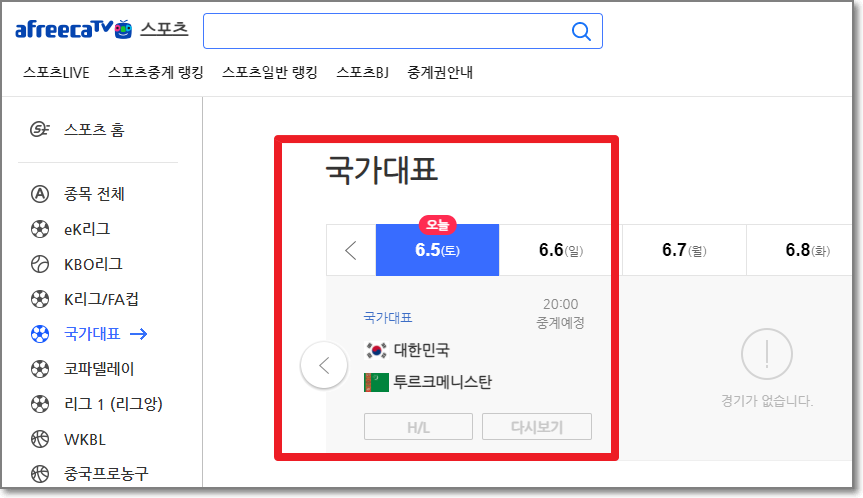Select 종목 전체 in sidebar
This screenshot has height=498, width=863.
94,194
